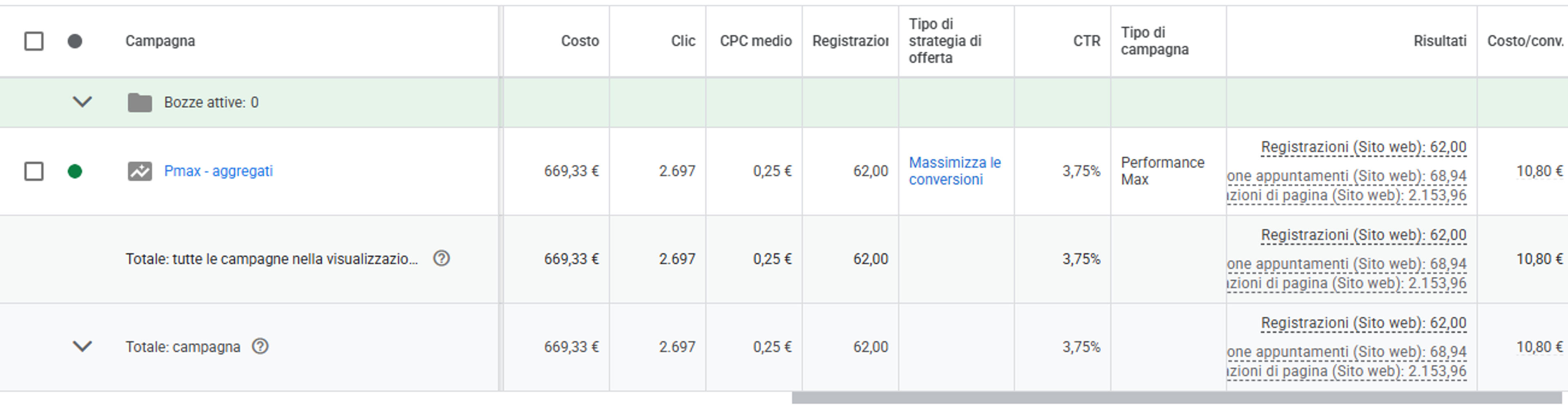Click the 3,75% CTR value in Pmax row
1568x418 pixels.
coord(1081,171)
